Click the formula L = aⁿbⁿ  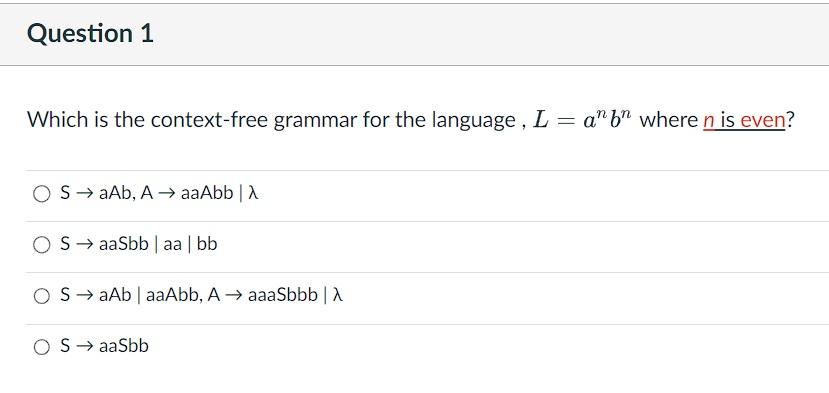(582, 120)
